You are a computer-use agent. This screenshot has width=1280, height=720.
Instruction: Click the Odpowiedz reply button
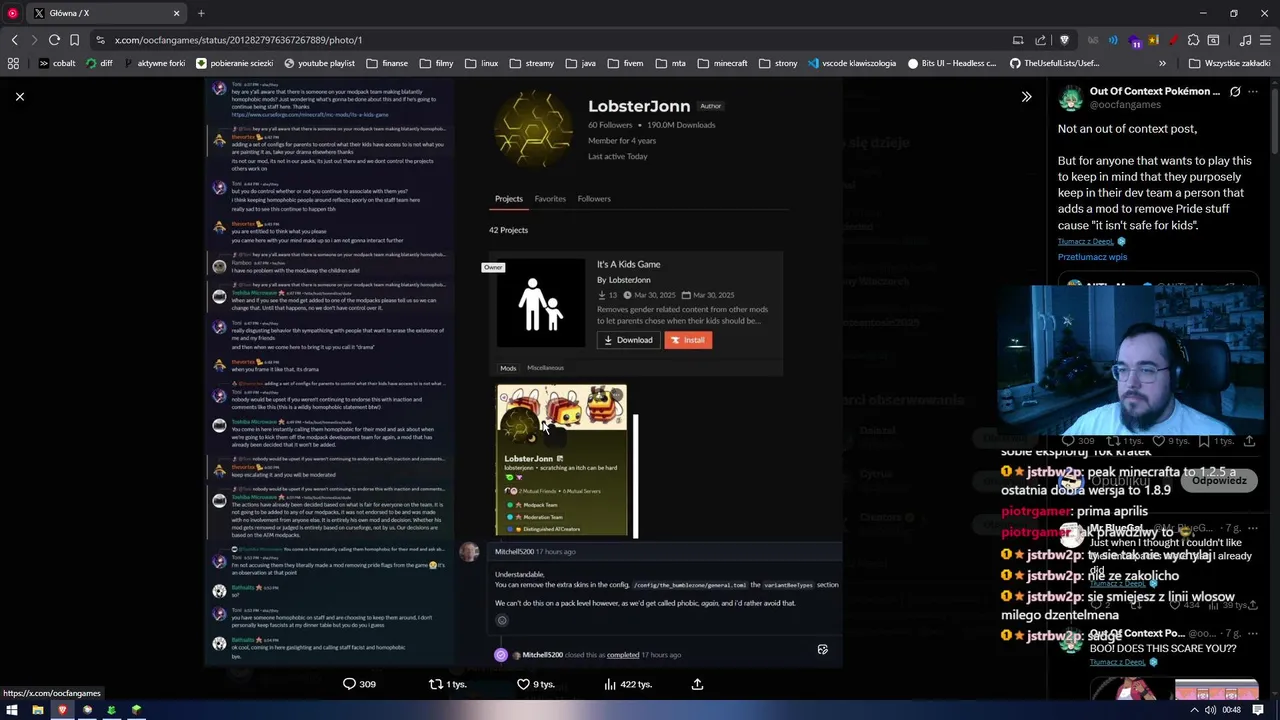(1219, 480)
